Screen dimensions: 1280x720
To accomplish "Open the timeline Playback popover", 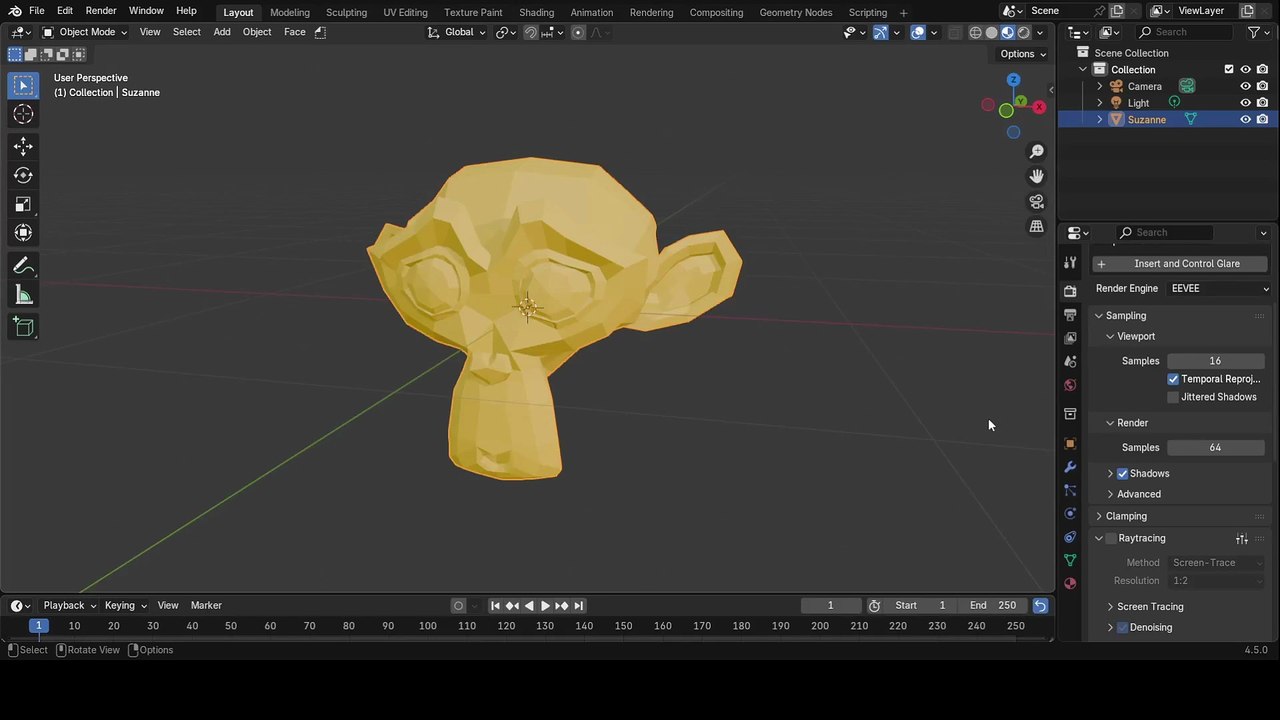I will 69,605.
